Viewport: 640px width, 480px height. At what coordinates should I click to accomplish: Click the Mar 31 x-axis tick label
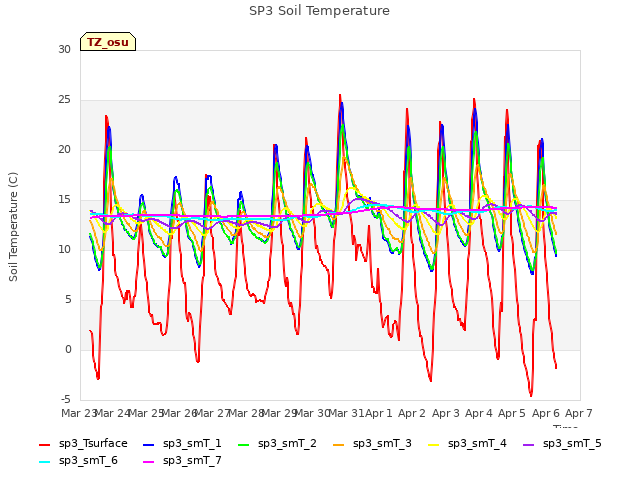click(346, 413)
